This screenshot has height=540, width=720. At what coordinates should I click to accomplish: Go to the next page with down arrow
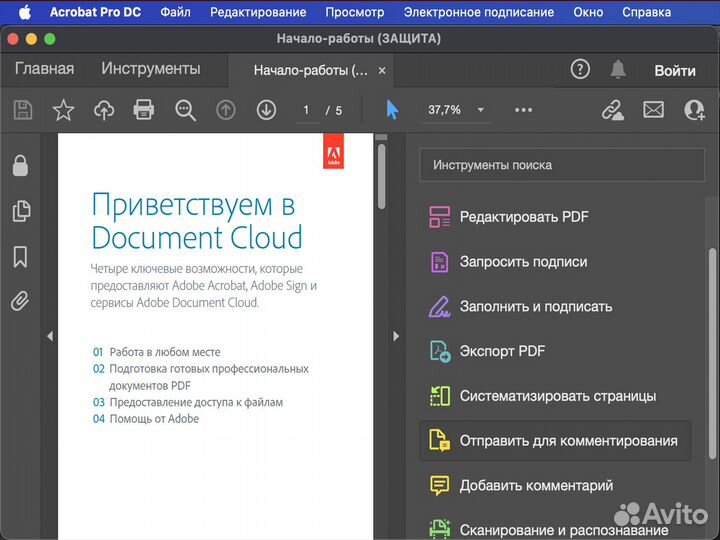point(266,110)
